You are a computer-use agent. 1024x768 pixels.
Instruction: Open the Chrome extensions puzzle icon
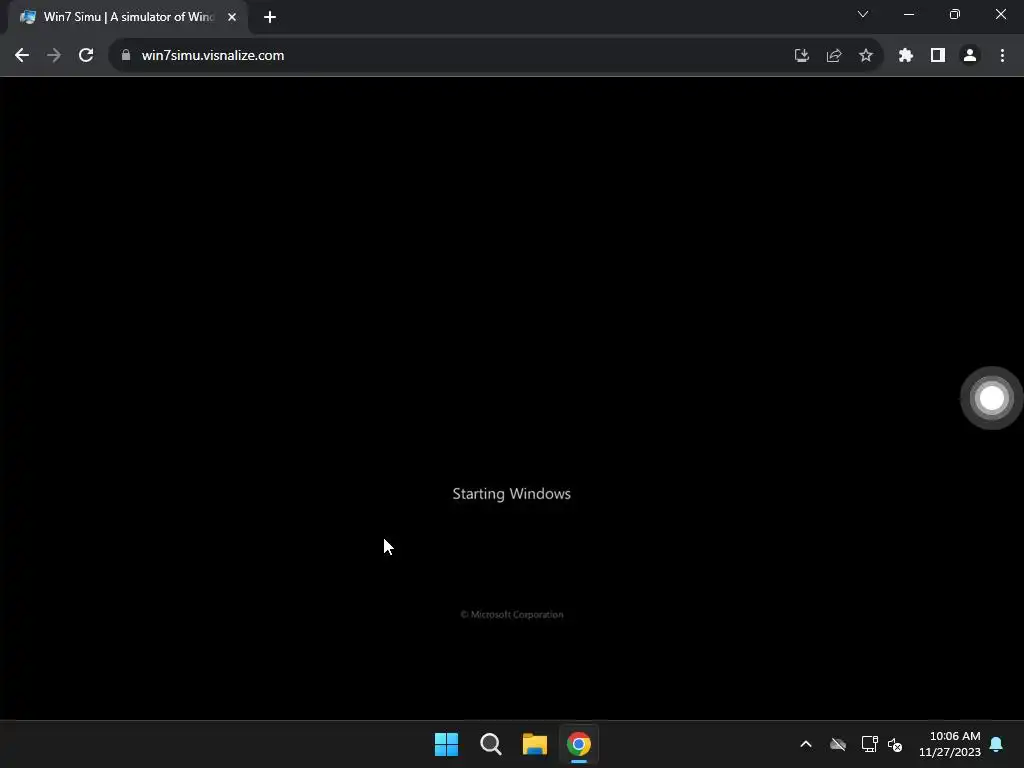click(906, 56)
